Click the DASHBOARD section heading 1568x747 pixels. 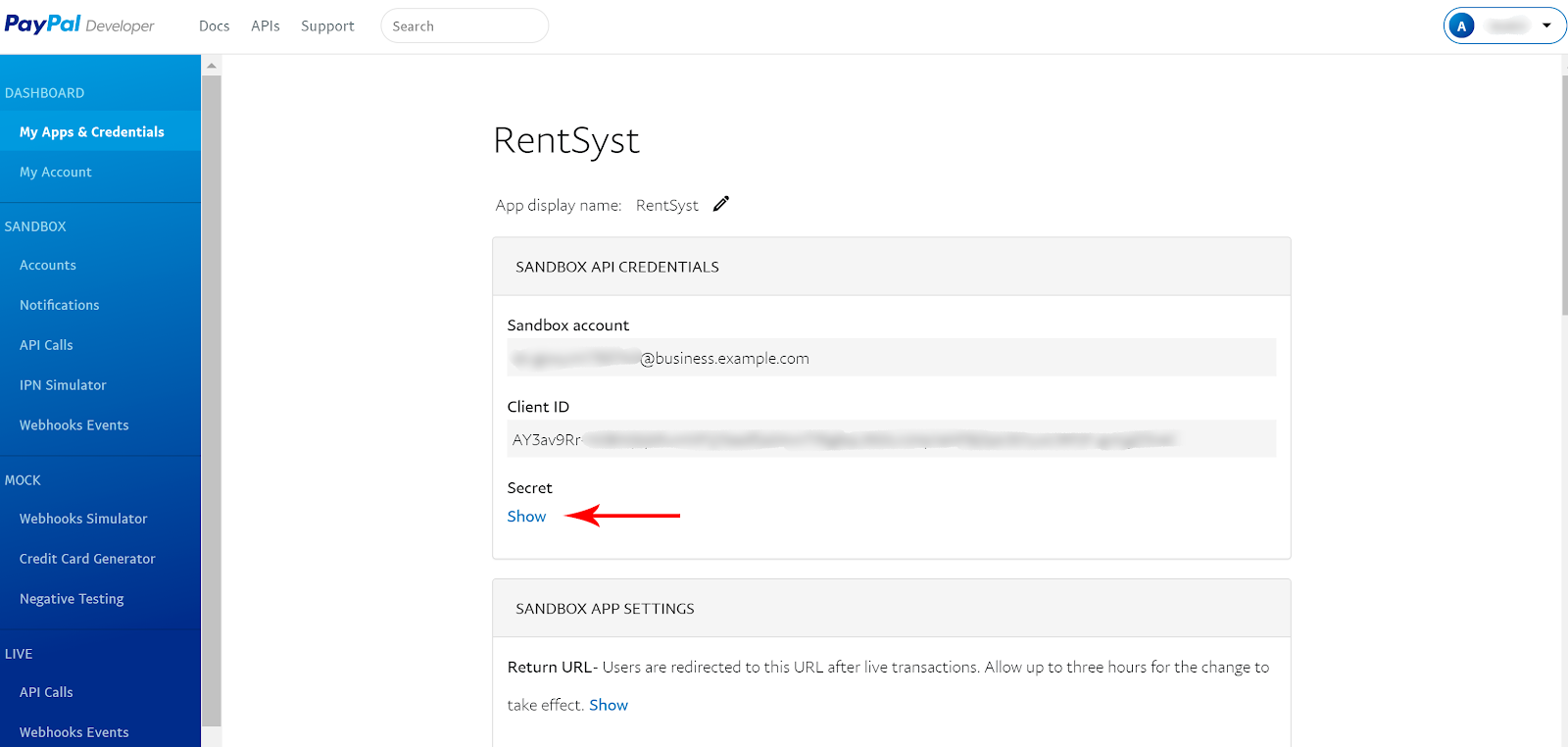45,93
